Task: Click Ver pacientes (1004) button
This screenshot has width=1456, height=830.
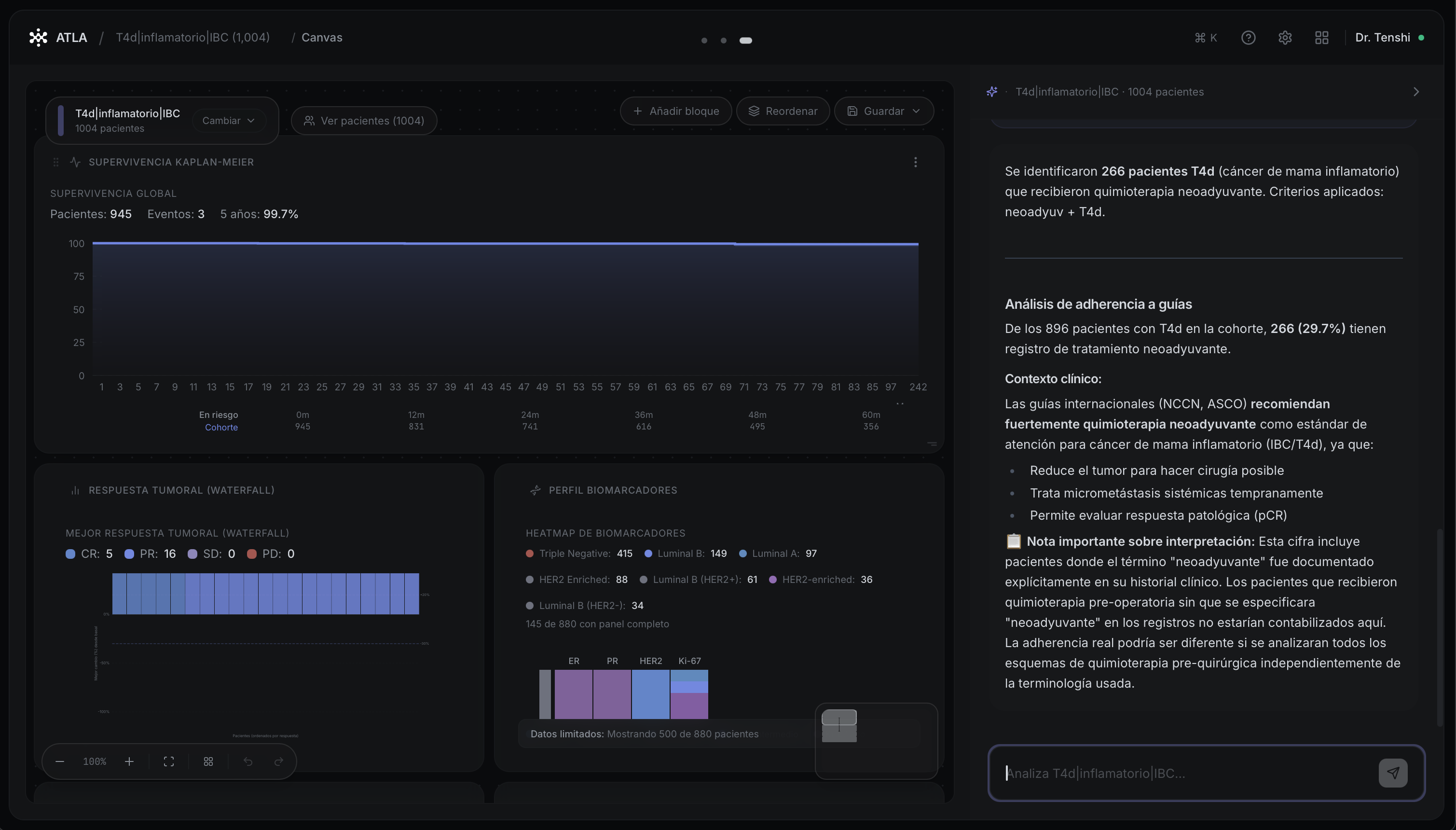Action: (x=364, y=121)
